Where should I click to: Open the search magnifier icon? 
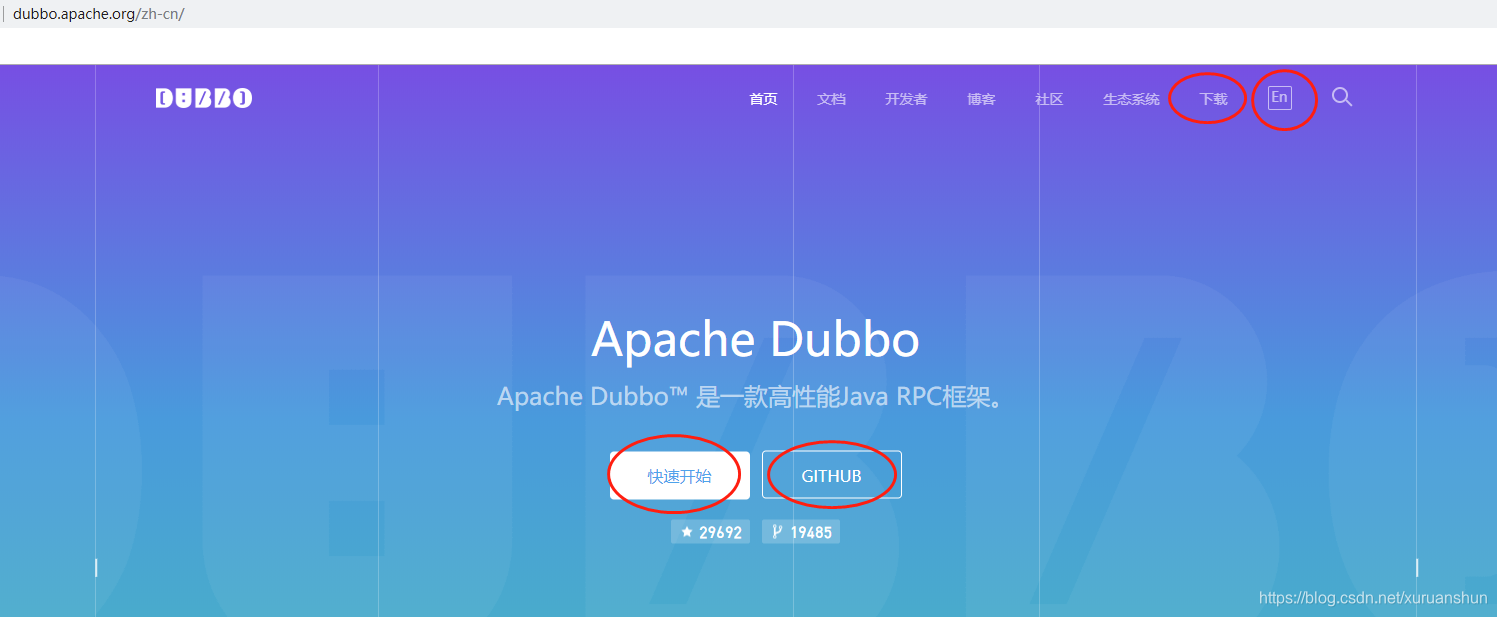click(1342, 97)
